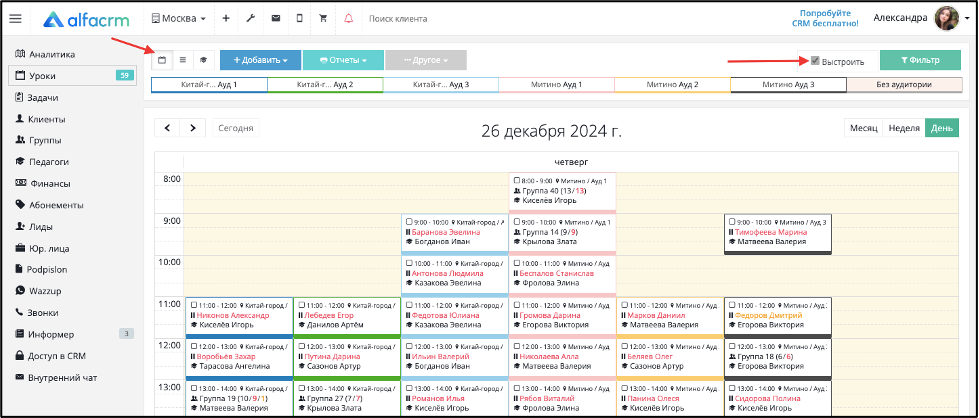
Task: Click the Сегодня button
Action: [x=236, y=128]
